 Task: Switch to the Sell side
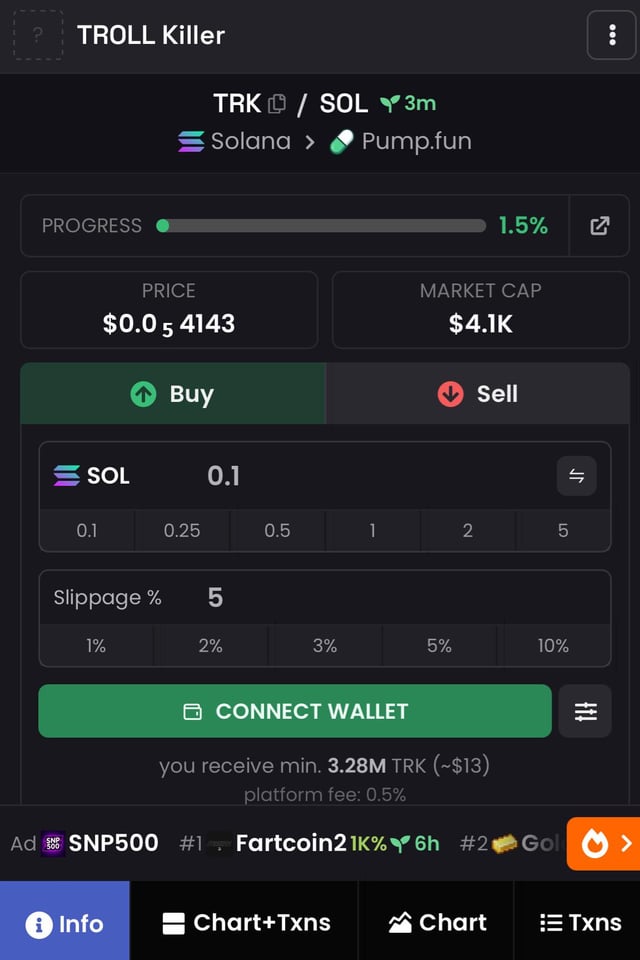pos(478,394)
